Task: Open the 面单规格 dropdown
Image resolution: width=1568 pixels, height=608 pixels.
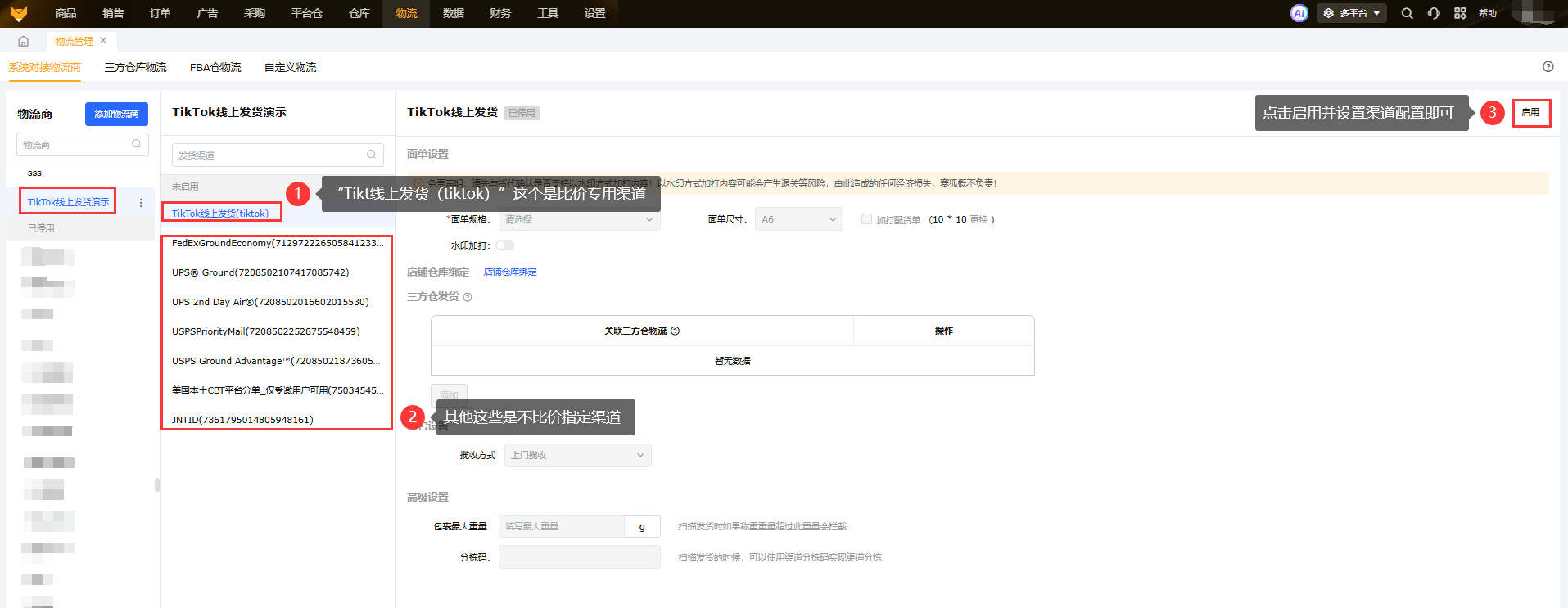Action: [x=579, y=219]
